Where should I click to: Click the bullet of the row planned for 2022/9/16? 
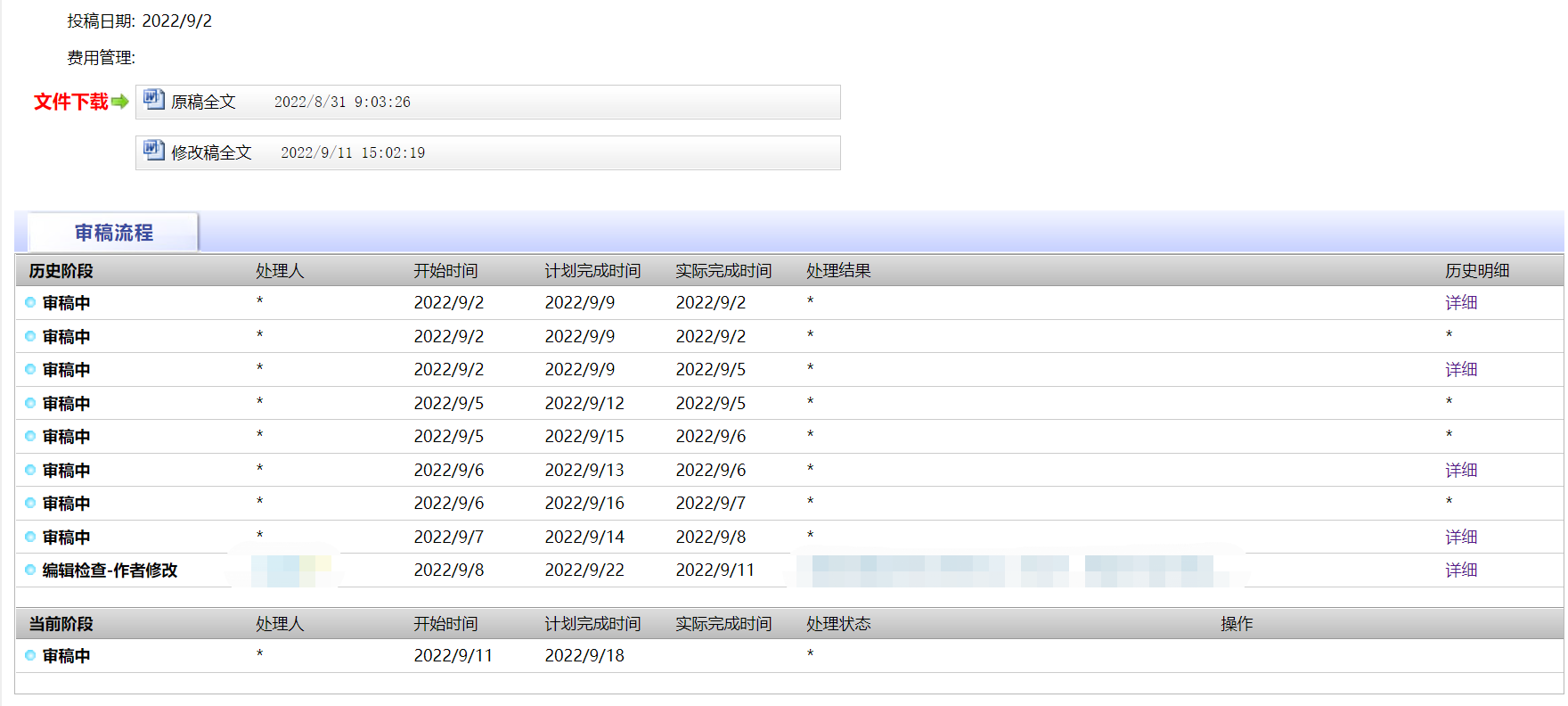[30, 503]
